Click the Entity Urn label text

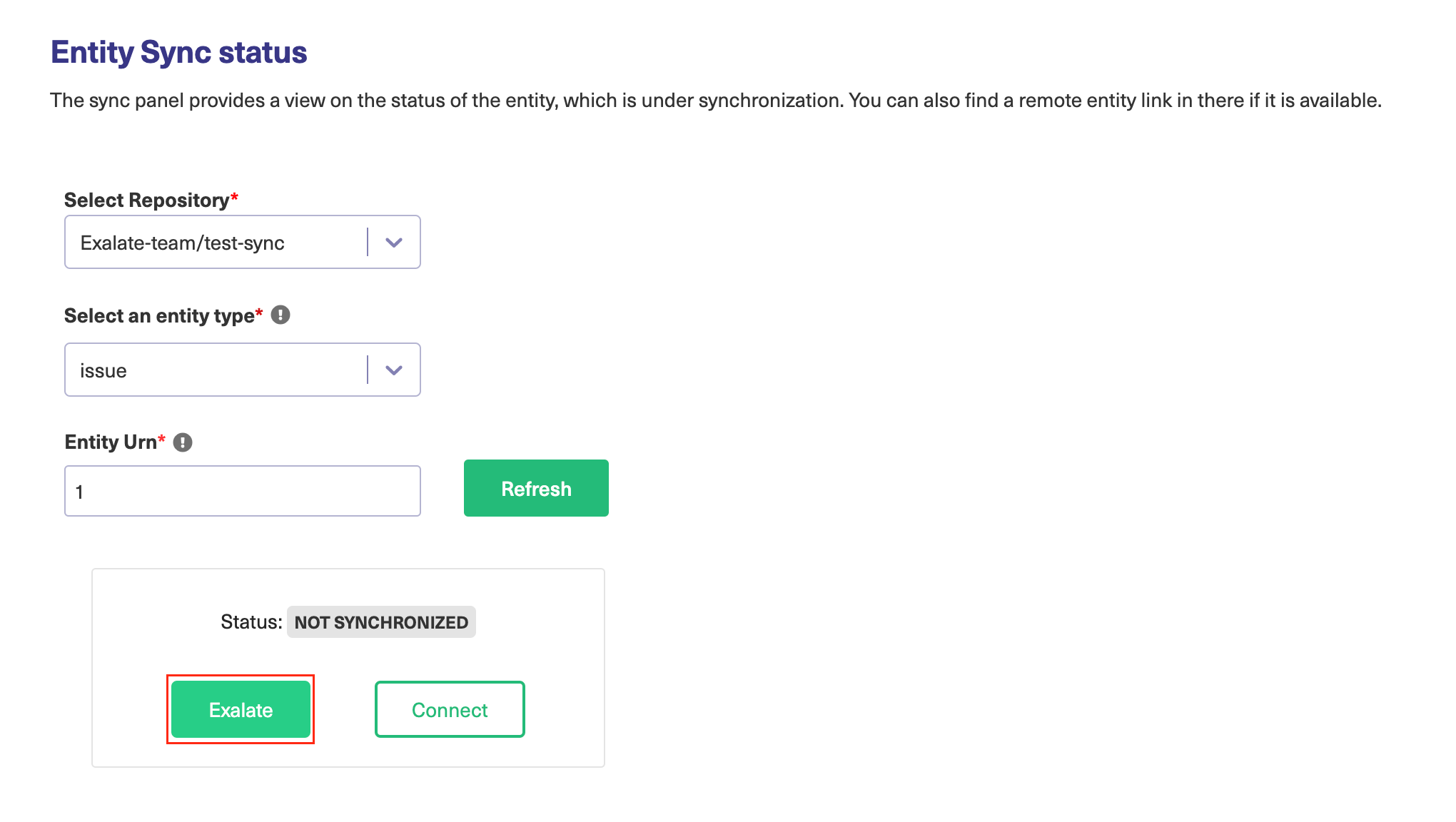click(111, 442)
